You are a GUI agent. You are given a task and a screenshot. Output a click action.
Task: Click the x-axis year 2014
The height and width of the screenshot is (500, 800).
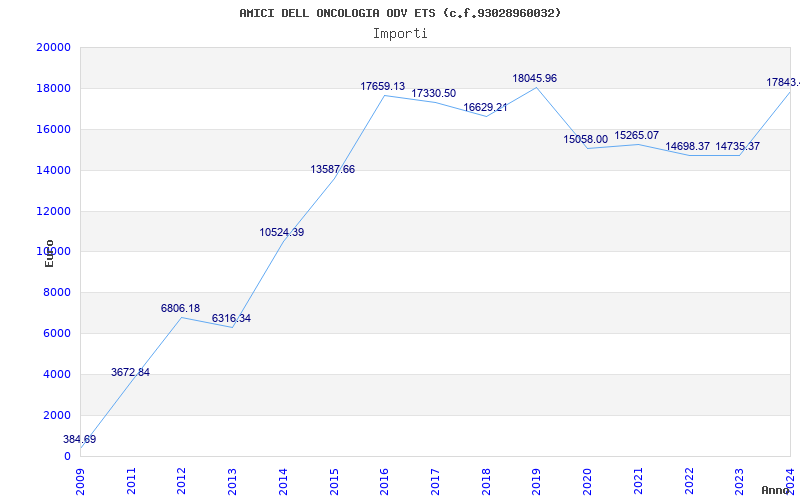point(283,482)
